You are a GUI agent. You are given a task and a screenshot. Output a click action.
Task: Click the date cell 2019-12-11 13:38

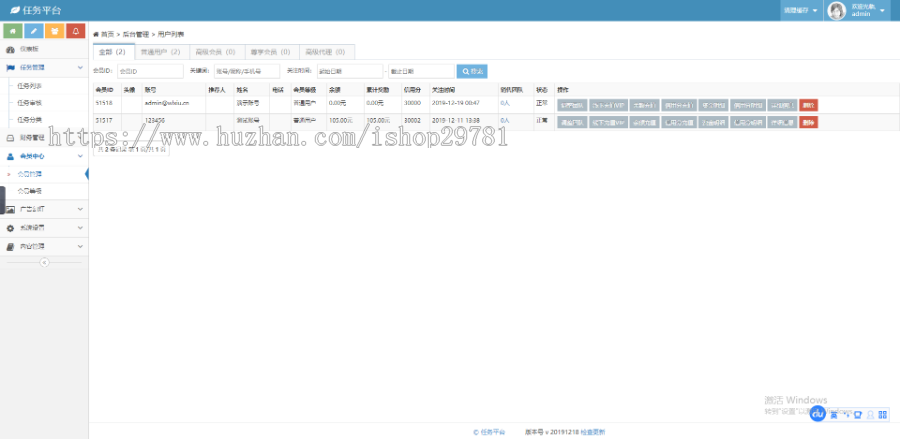tap(455, 121)
